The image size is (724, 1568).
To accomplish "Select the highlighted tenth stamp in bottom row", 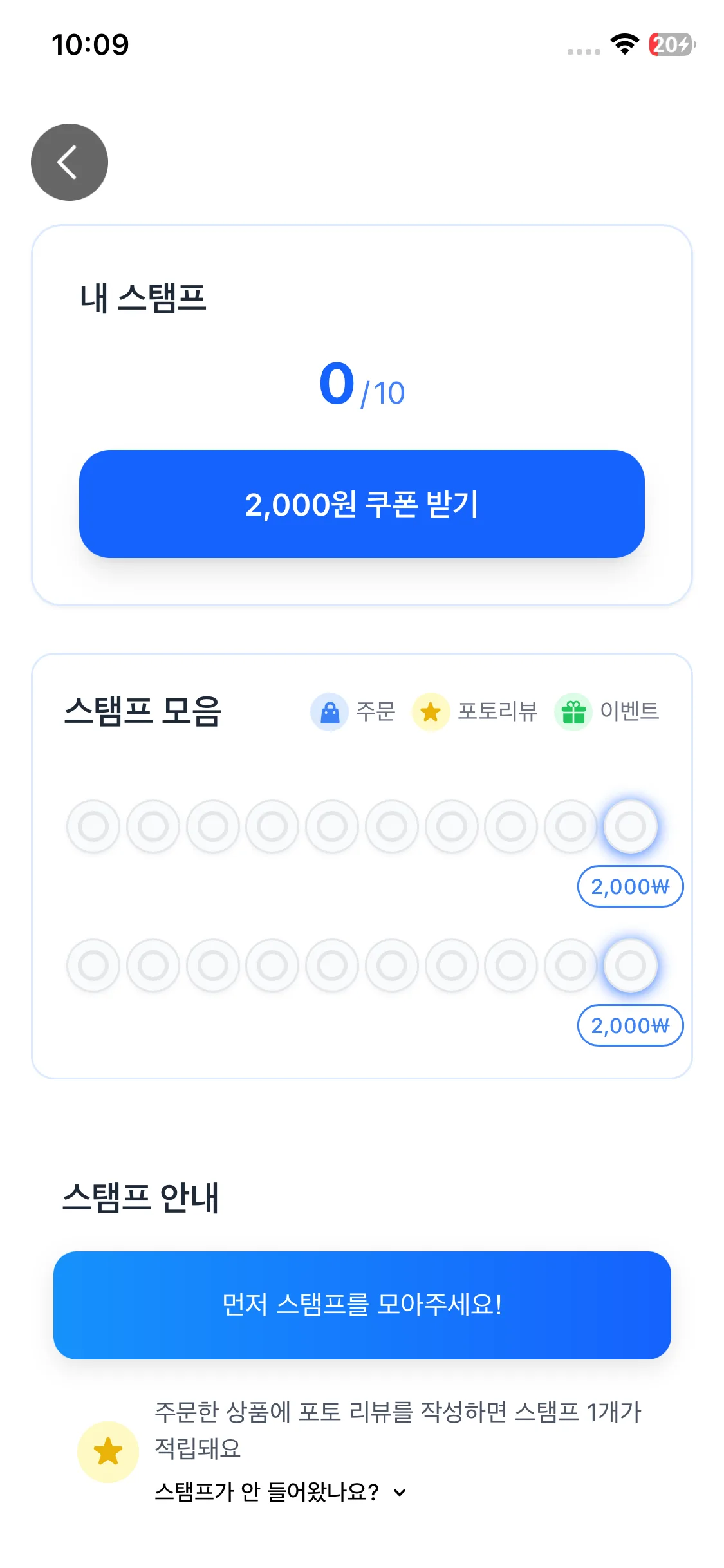I will coord(631,966).
